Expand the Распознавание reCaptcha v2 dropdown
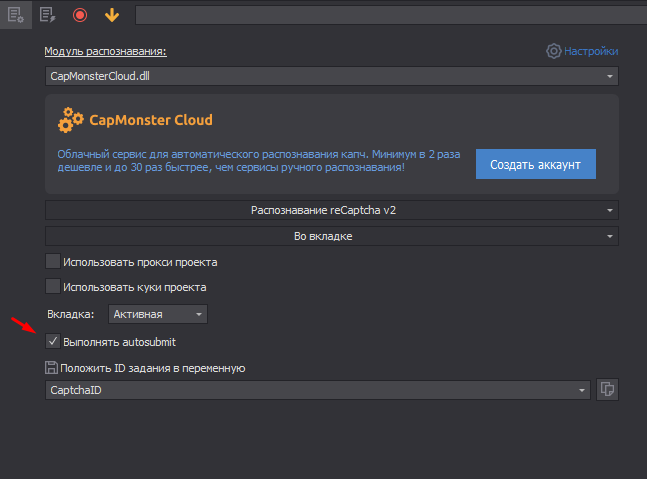The height and width of the screenshot is (479, 647). pyautogui.click(x=331, y=210)
